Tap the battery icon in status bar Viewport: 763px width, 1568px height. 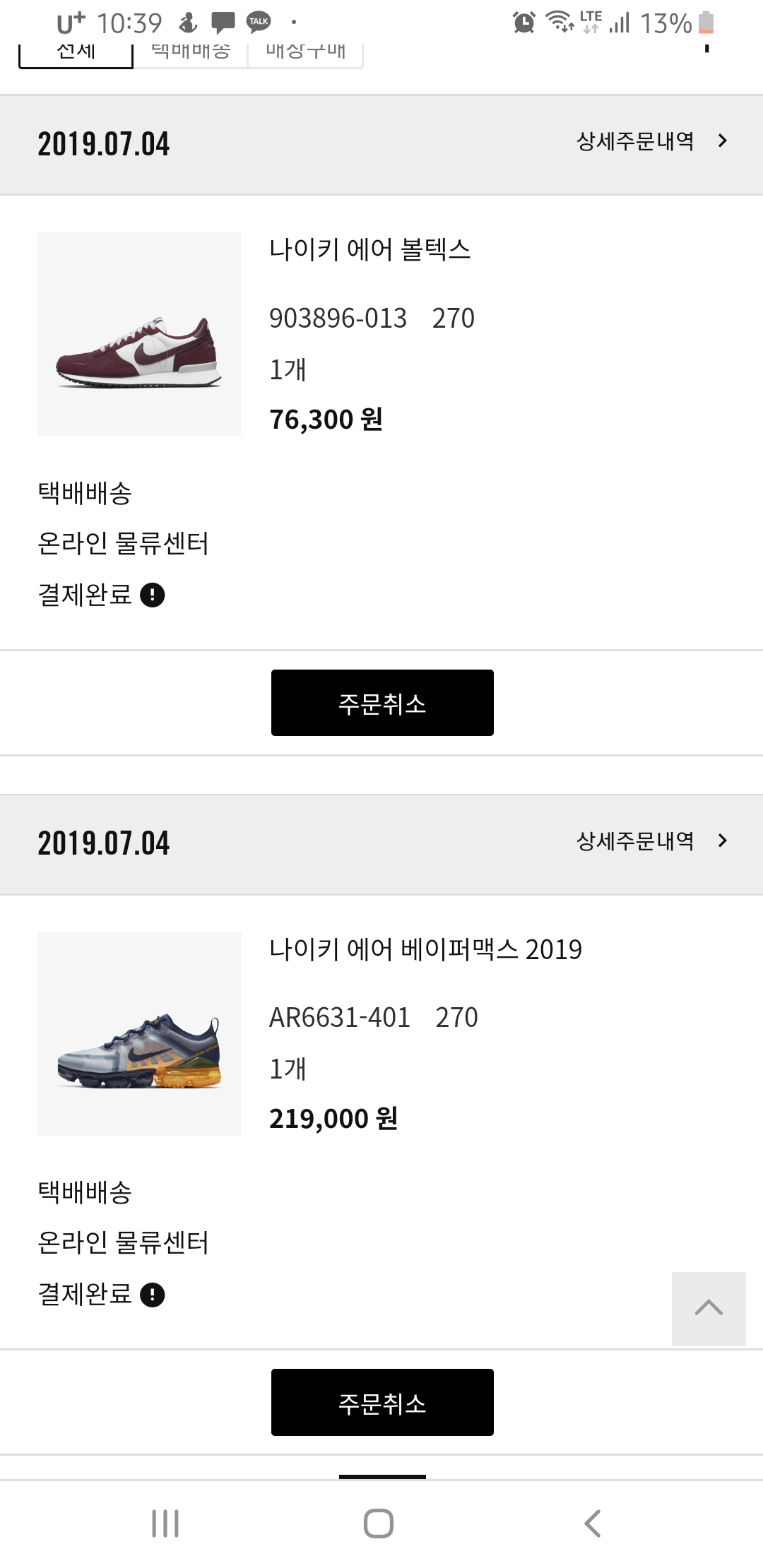[706, 23]
